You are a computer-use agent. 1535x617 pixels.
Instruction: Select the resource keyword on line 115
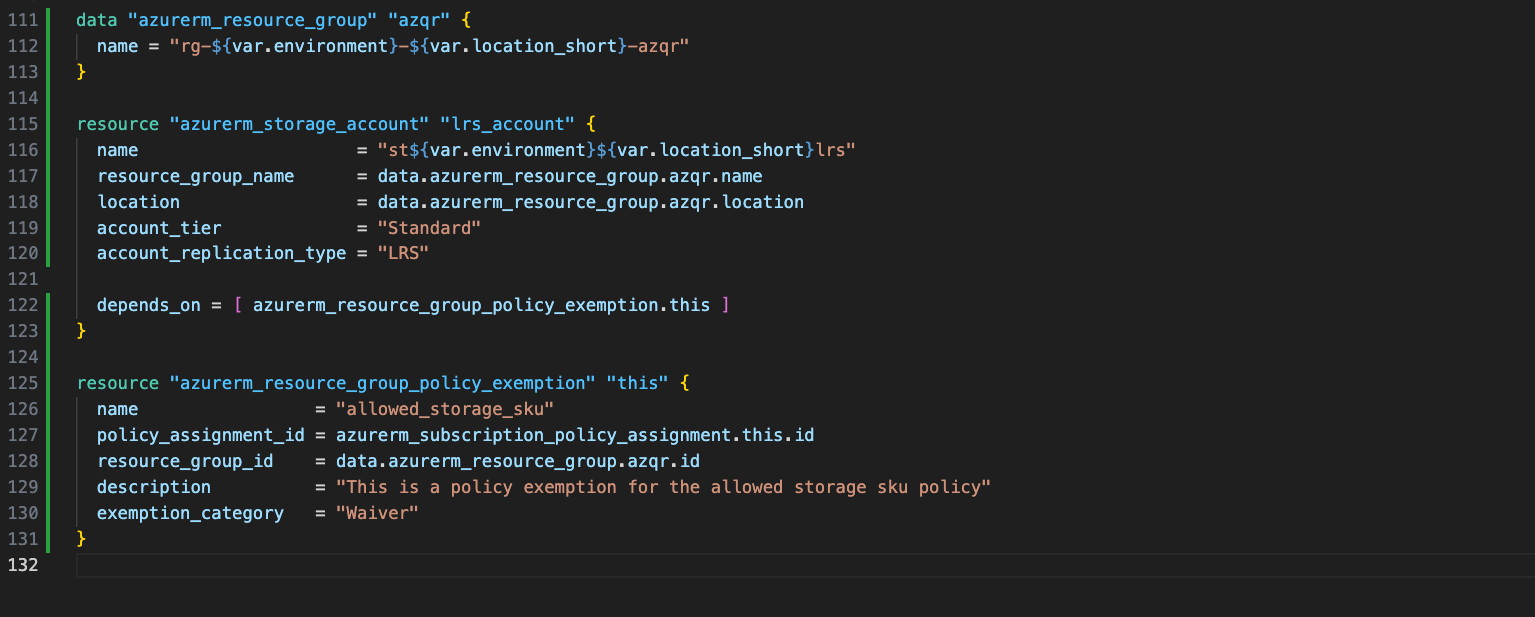(x=118, y=123)
